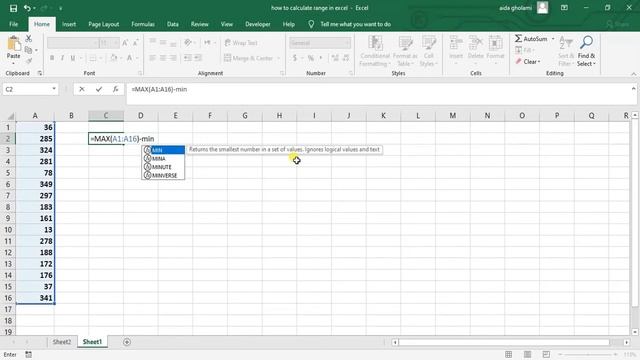This screenshot has height=360, width=640.
Task: Open Find & Select magnifier
Action: (x=587, y=42)
